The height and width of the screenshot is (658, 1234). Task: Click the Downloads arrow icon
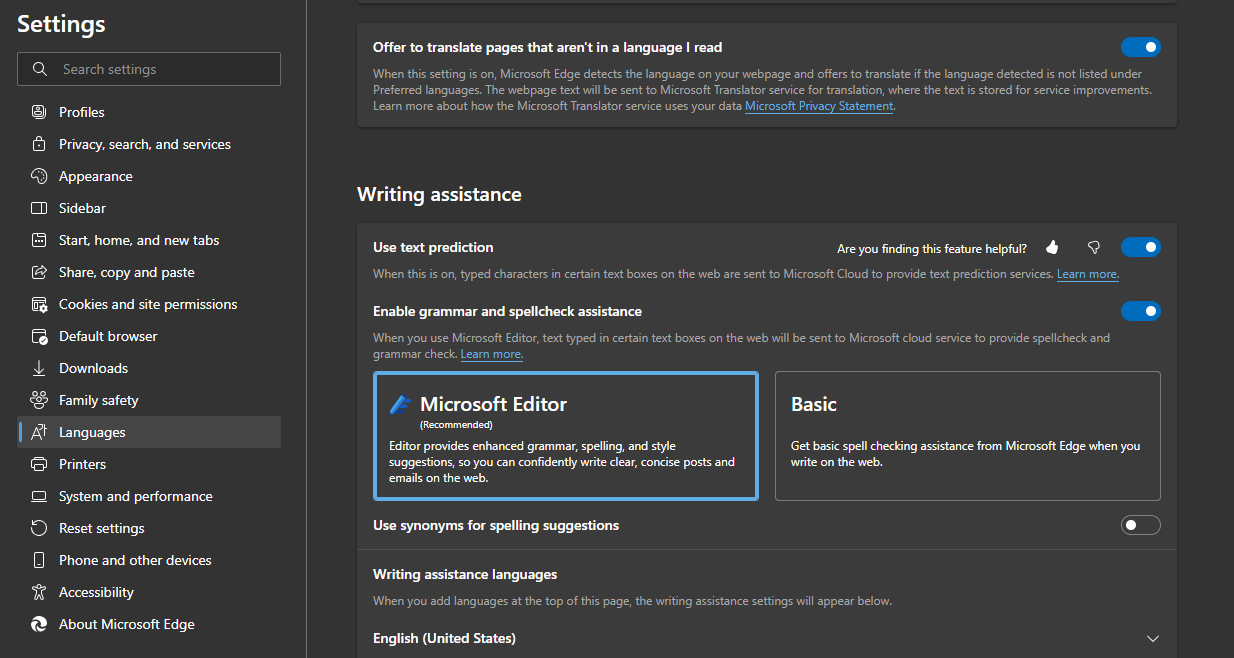click(x=39, y=368)
